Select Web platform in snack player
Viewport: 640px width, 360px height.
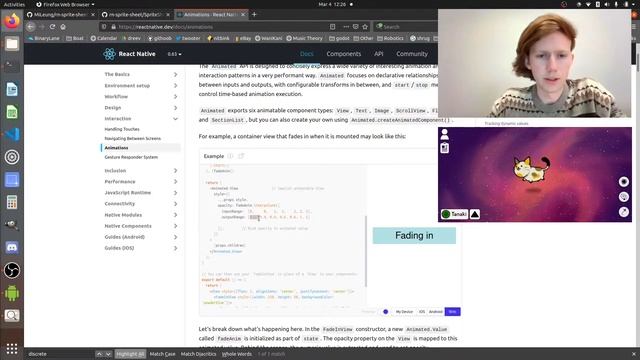452,312
